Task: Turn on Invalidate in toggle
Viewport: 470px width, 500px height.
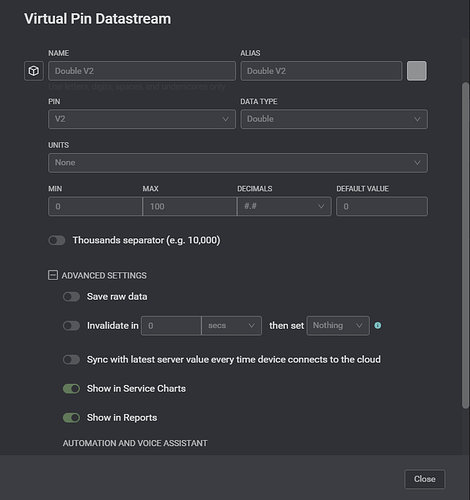Action: tap(71, 326)
